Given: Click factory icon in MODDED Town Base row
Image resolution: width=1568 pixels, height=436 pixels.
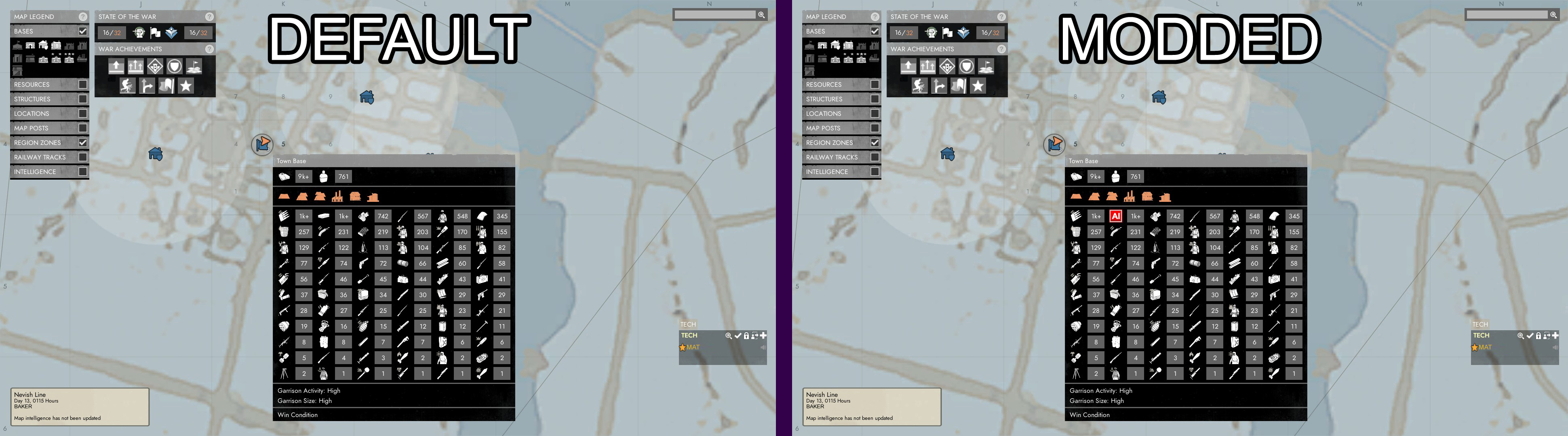Looking at the screenshot, I should pos(1130,197).
